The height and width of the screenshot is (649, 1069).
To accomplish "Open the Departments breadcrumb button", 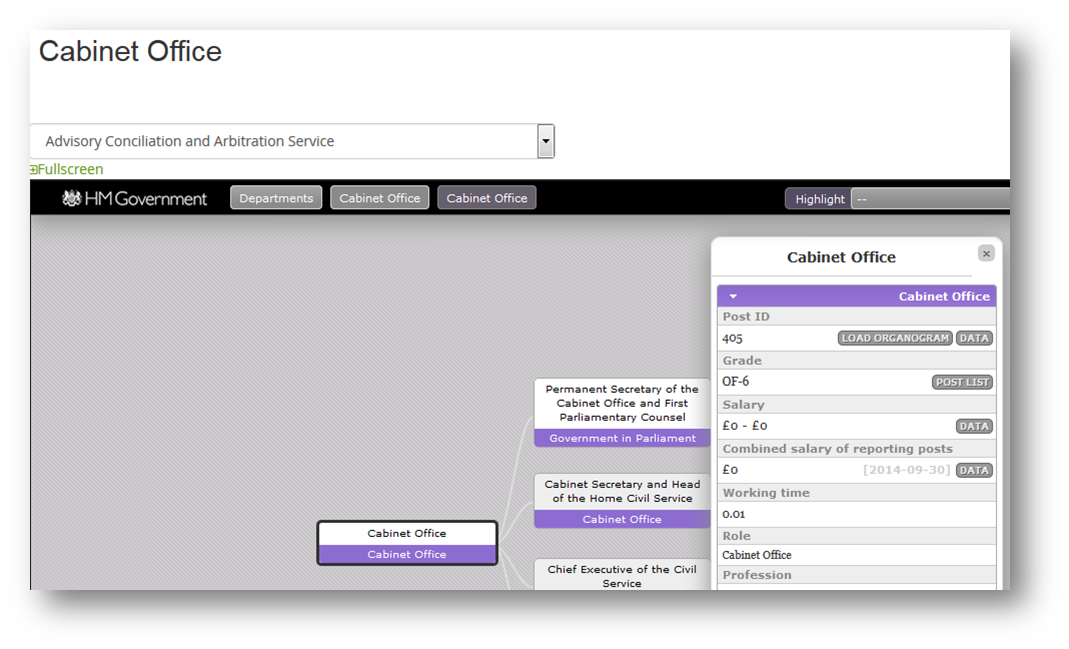I will tap(276, 198).
